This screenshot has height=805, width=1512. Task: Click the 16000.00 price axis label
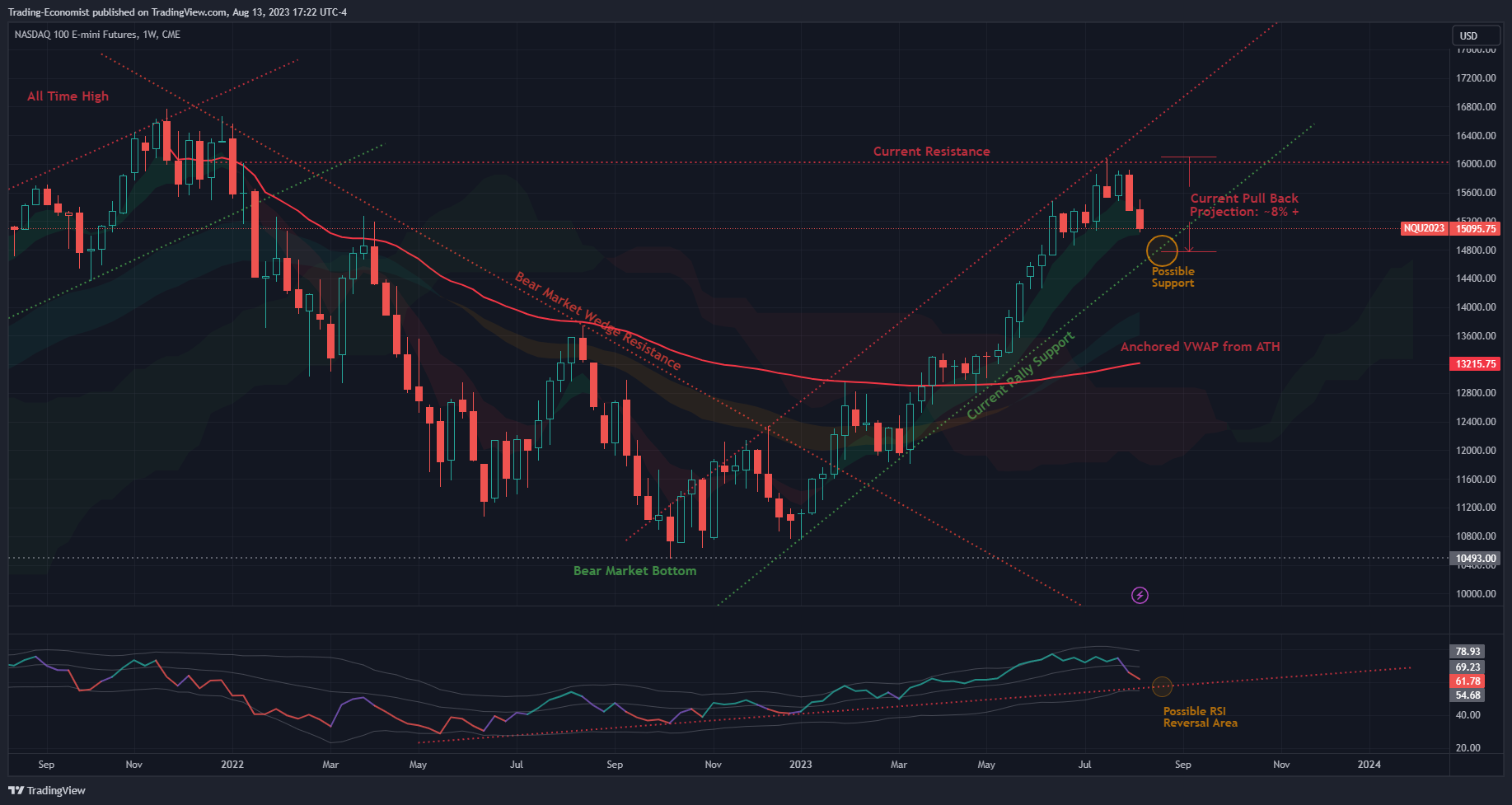pyautogui.click(x=1476, y=164)
